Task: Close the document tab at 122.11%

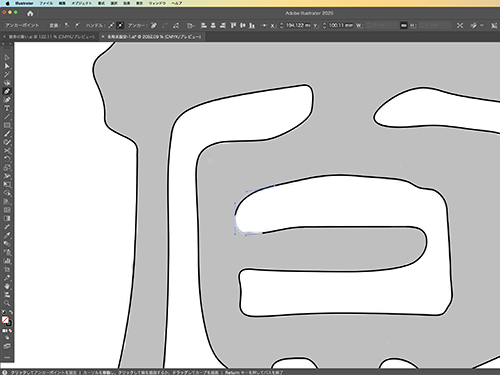Action: coord(4,37)
